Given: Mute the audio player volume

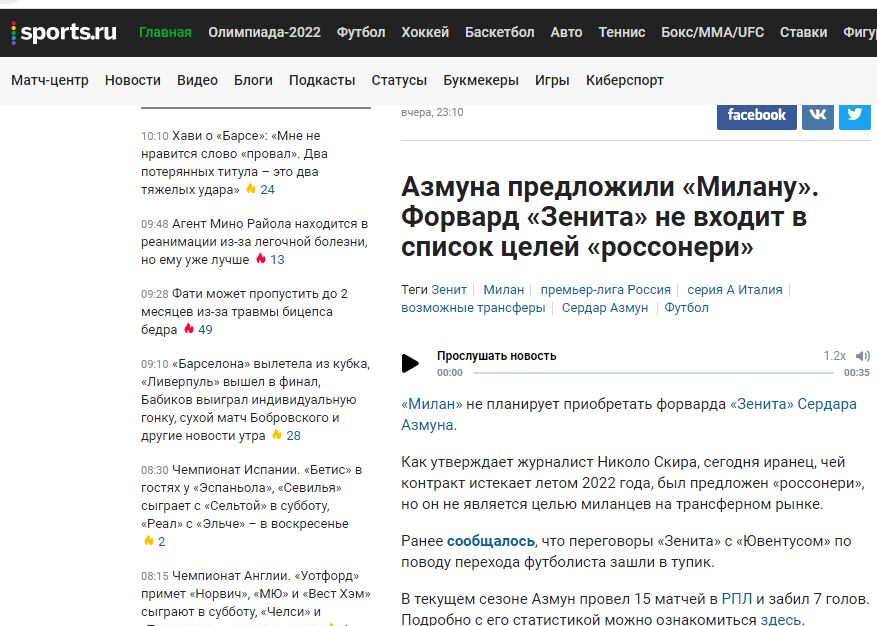Looking at the screenshot, I should tap(863, 356).
